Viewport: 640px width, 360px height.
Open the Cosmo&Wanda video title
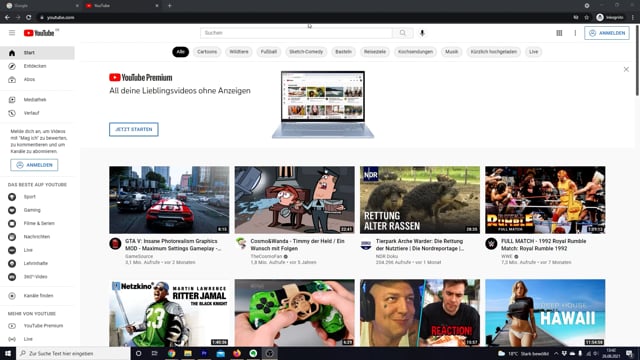(298, 245)
